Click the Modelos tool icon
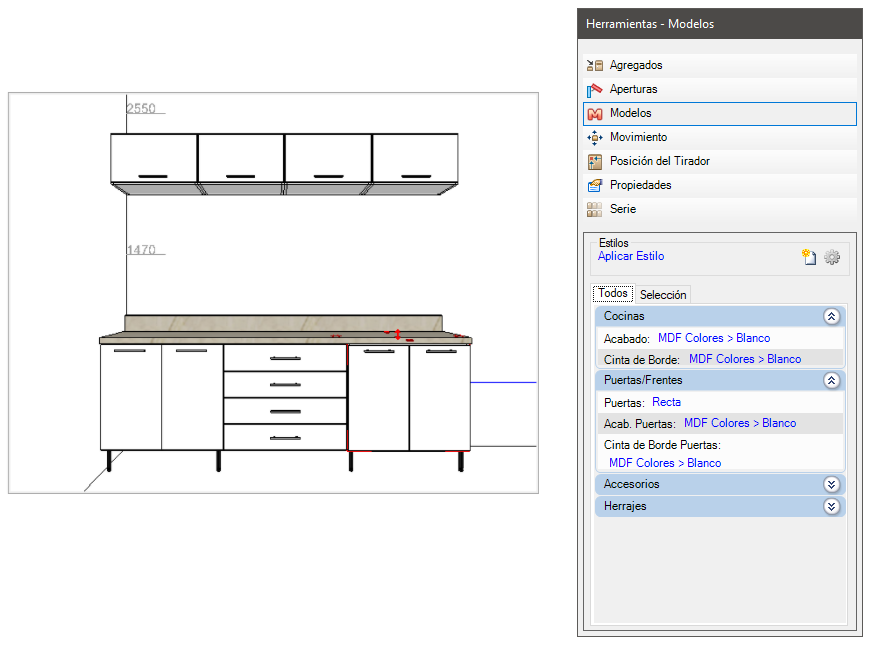Screen dimensions: 871x656 coord(594,114)
